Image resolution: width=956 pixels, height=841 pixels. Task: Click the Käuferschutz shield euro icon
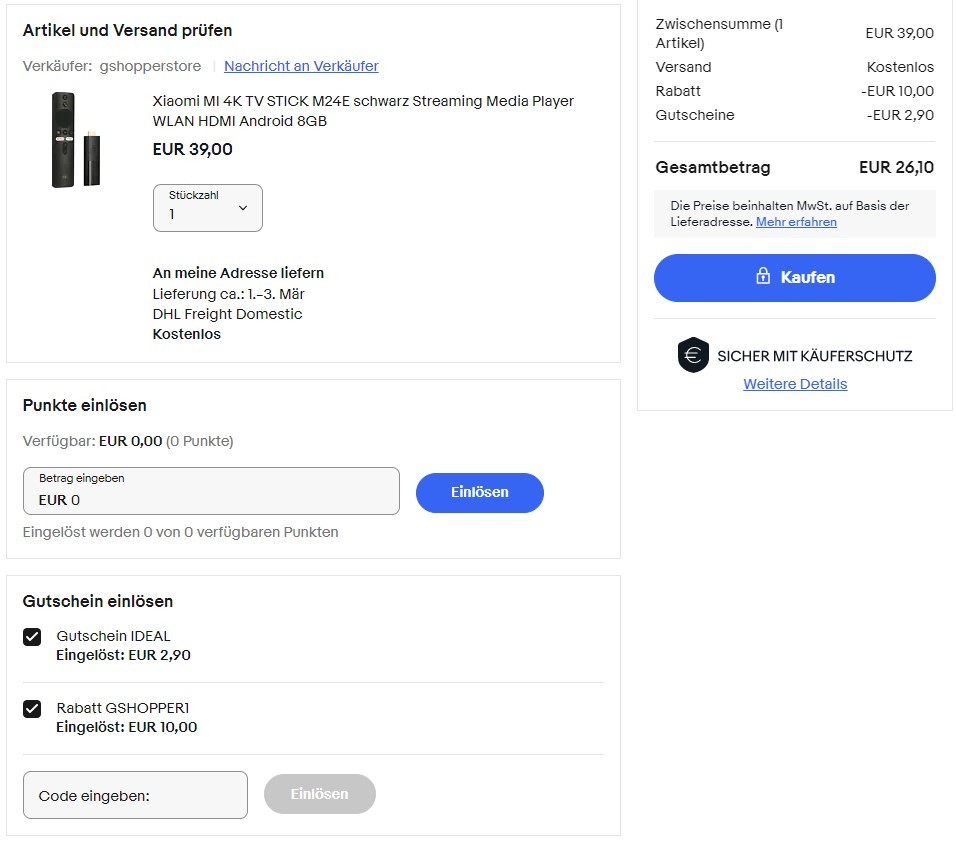coord(693,355)
